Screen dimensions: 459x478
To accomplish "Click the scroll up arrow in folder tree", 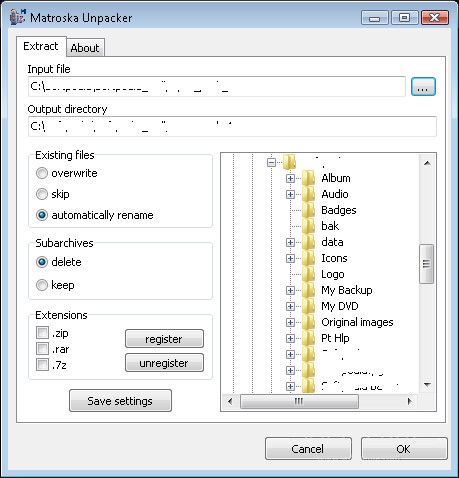I will 427,163.
